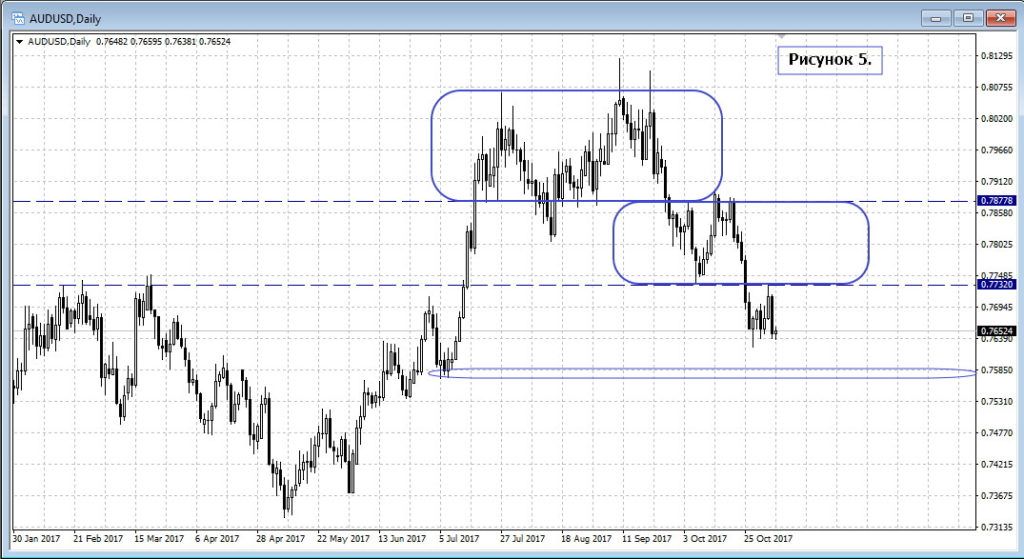Minimize the AUDUSD chart window

point(935,17)
